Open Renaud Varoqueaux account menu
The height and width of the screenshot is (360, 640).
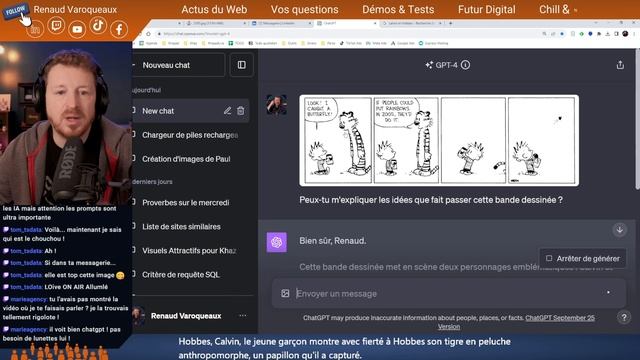186,316
